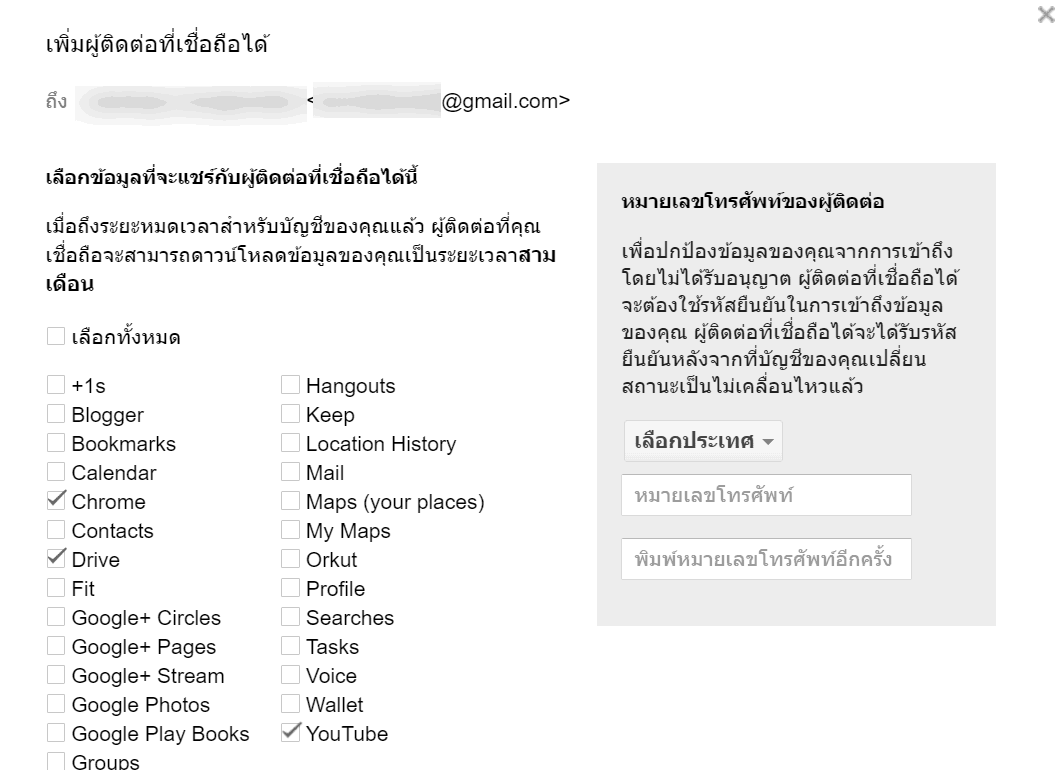
Task: Check the Blogger checkbox
Action: click(56, 414)
